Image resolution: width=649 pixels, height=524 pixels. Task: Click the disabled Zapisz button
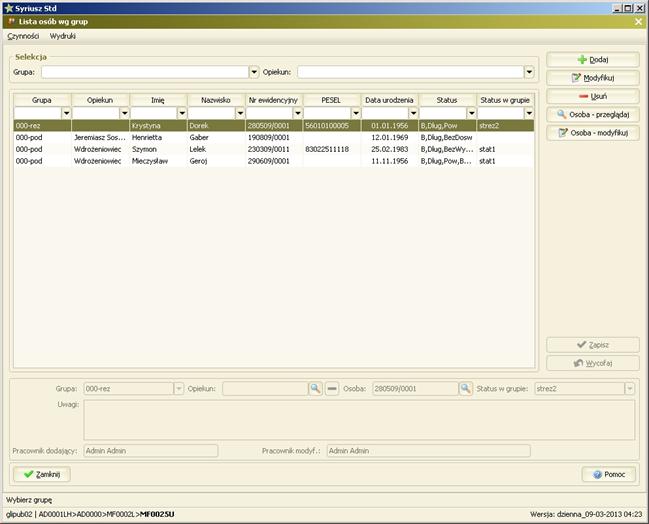593,345
